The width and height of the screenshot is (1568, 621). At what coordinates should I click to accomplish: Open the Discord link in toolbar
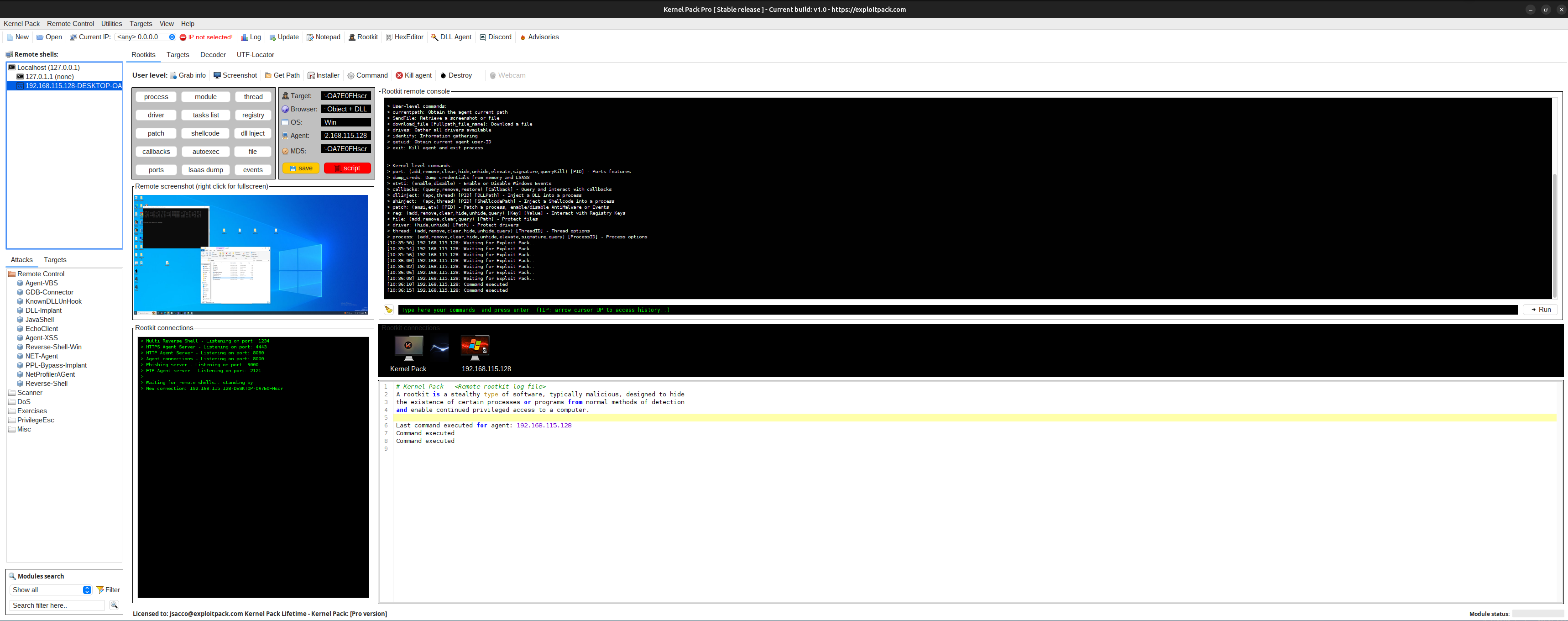point(496,37)
